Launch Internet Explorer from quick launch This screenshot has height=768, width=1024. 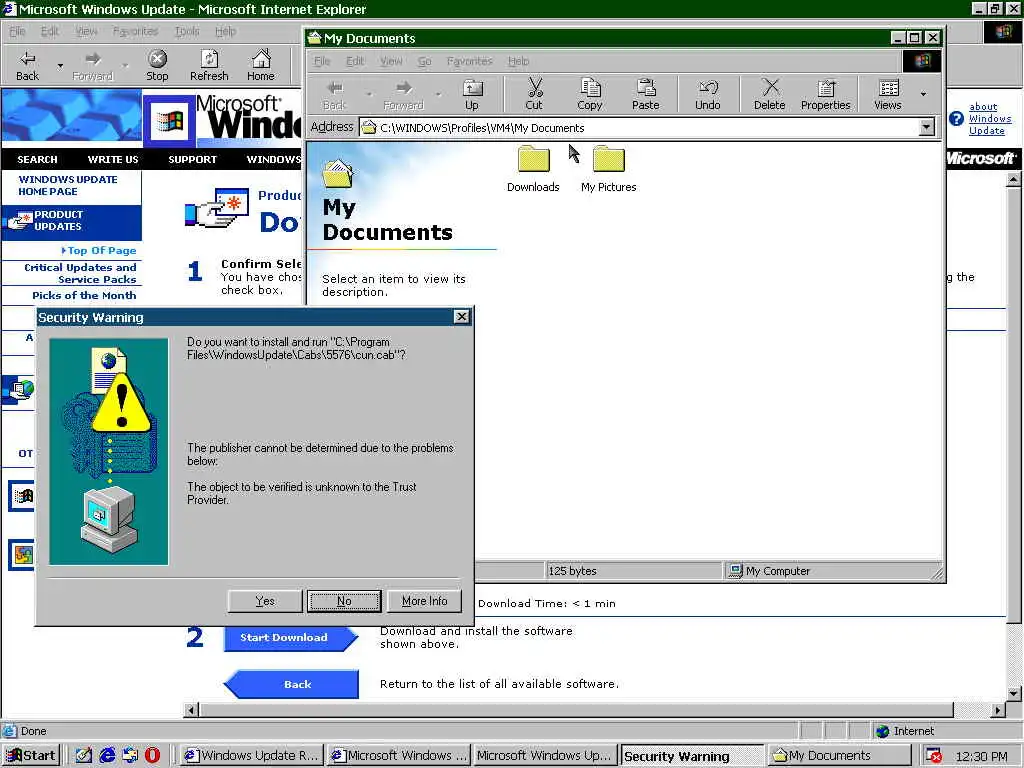coord(107,756)
